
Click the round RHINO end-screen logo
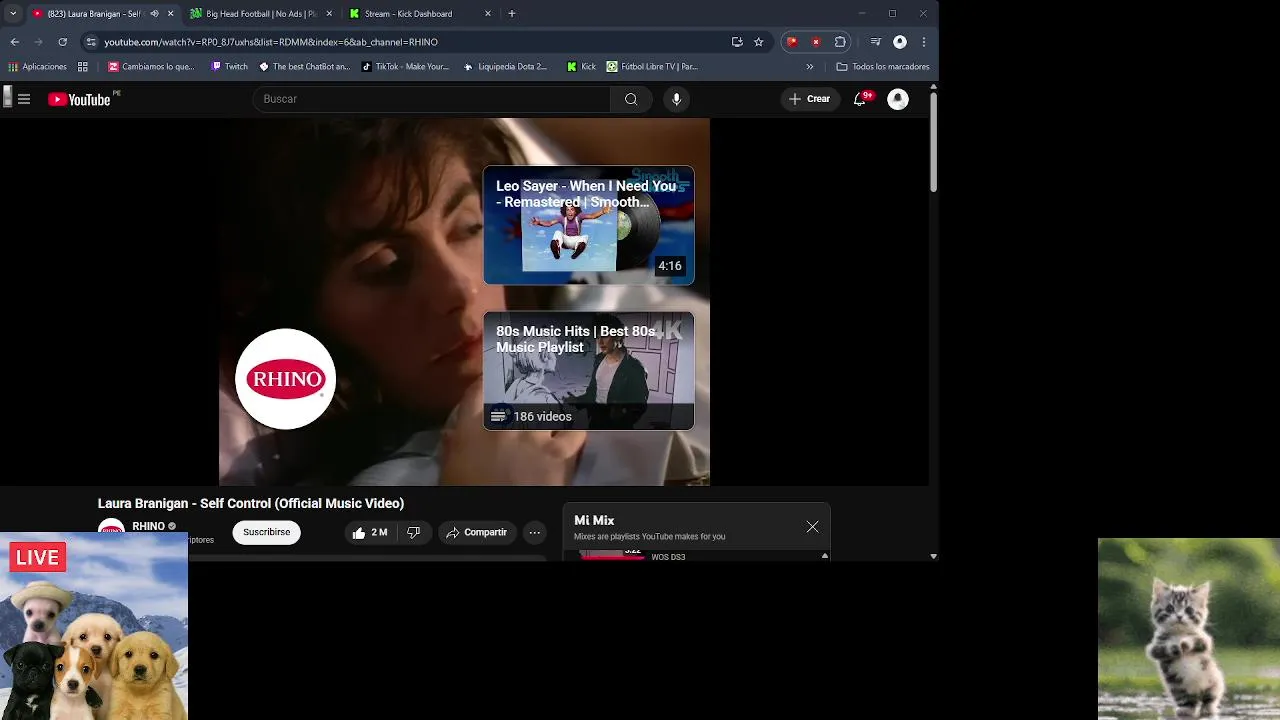[285, 379]
